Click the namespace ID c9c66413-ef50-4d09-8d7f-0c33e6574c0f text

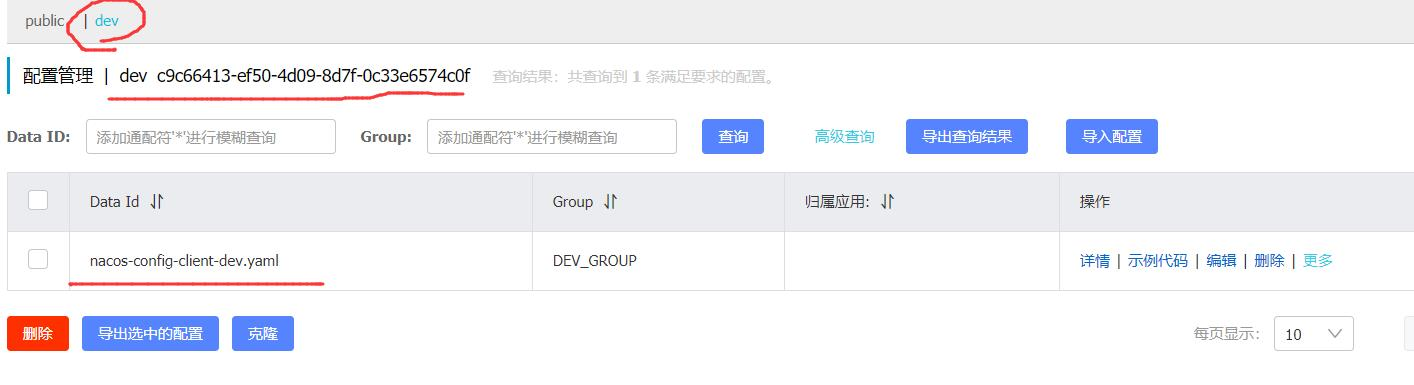pos(313,76)
